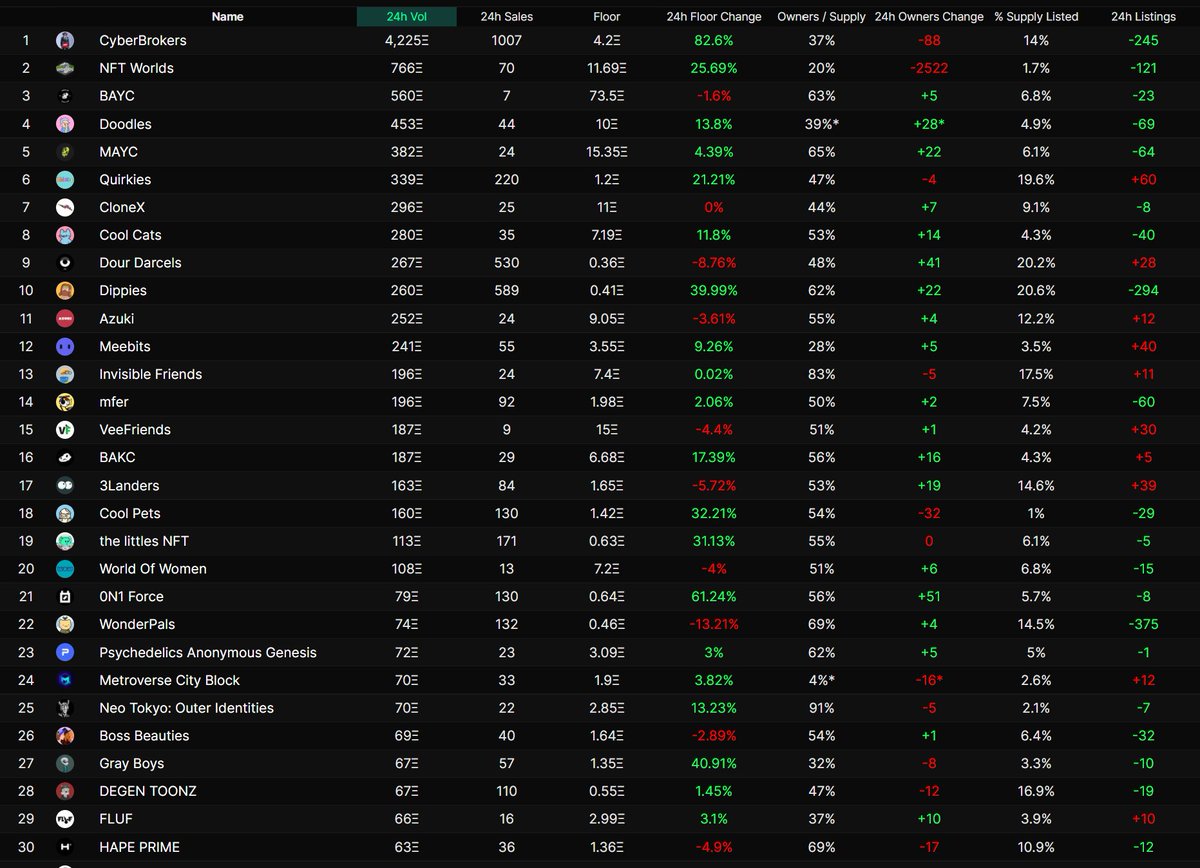Click the VeeFriends collection avatar icon

[x=65, y=430]
